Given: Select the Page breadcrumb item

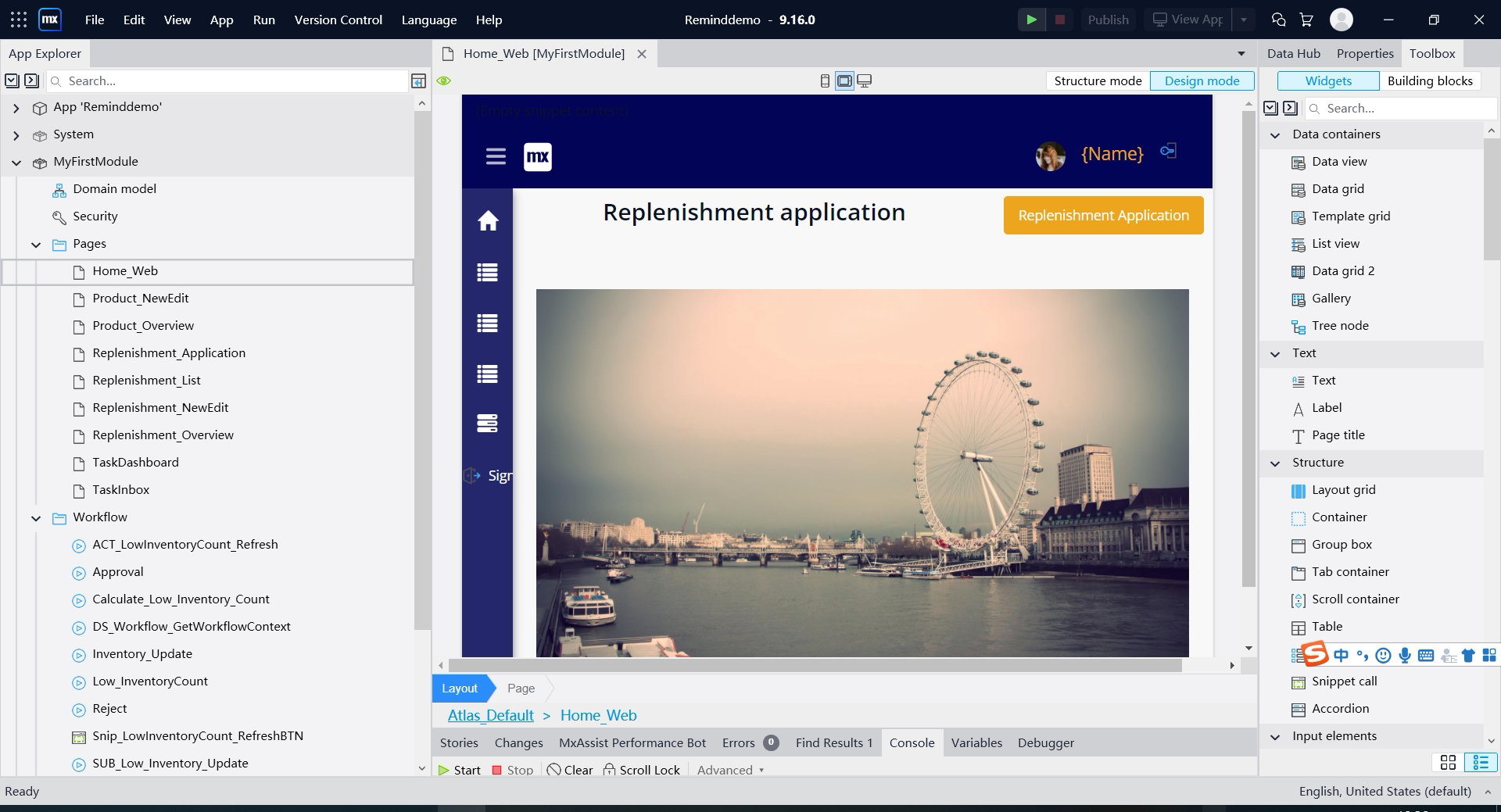Looking at the screenshot, I should click(521, 689).
